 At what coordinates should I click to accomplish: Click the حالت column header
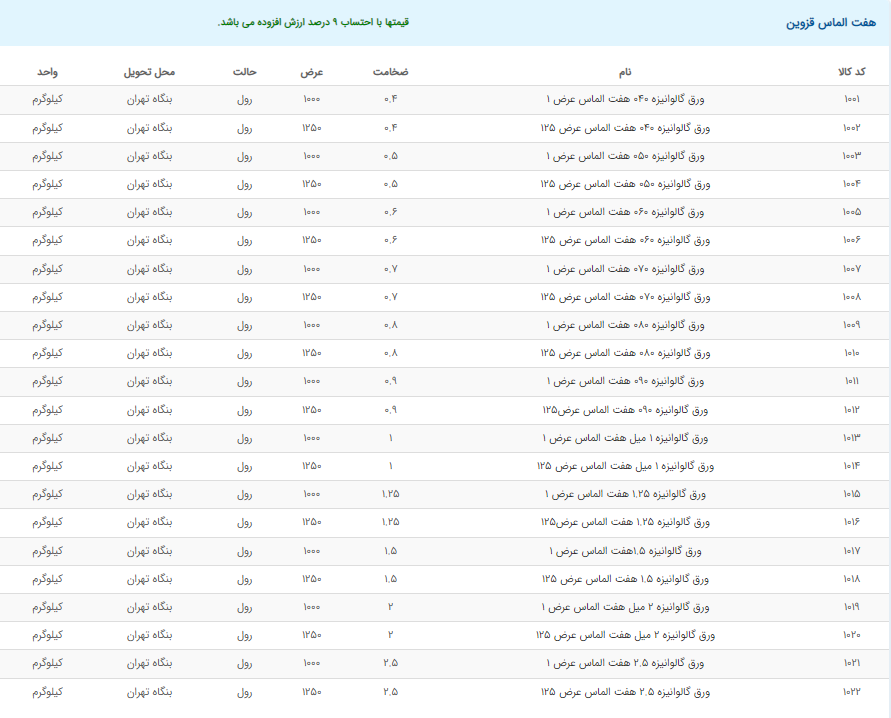click(x=244, y=72)
